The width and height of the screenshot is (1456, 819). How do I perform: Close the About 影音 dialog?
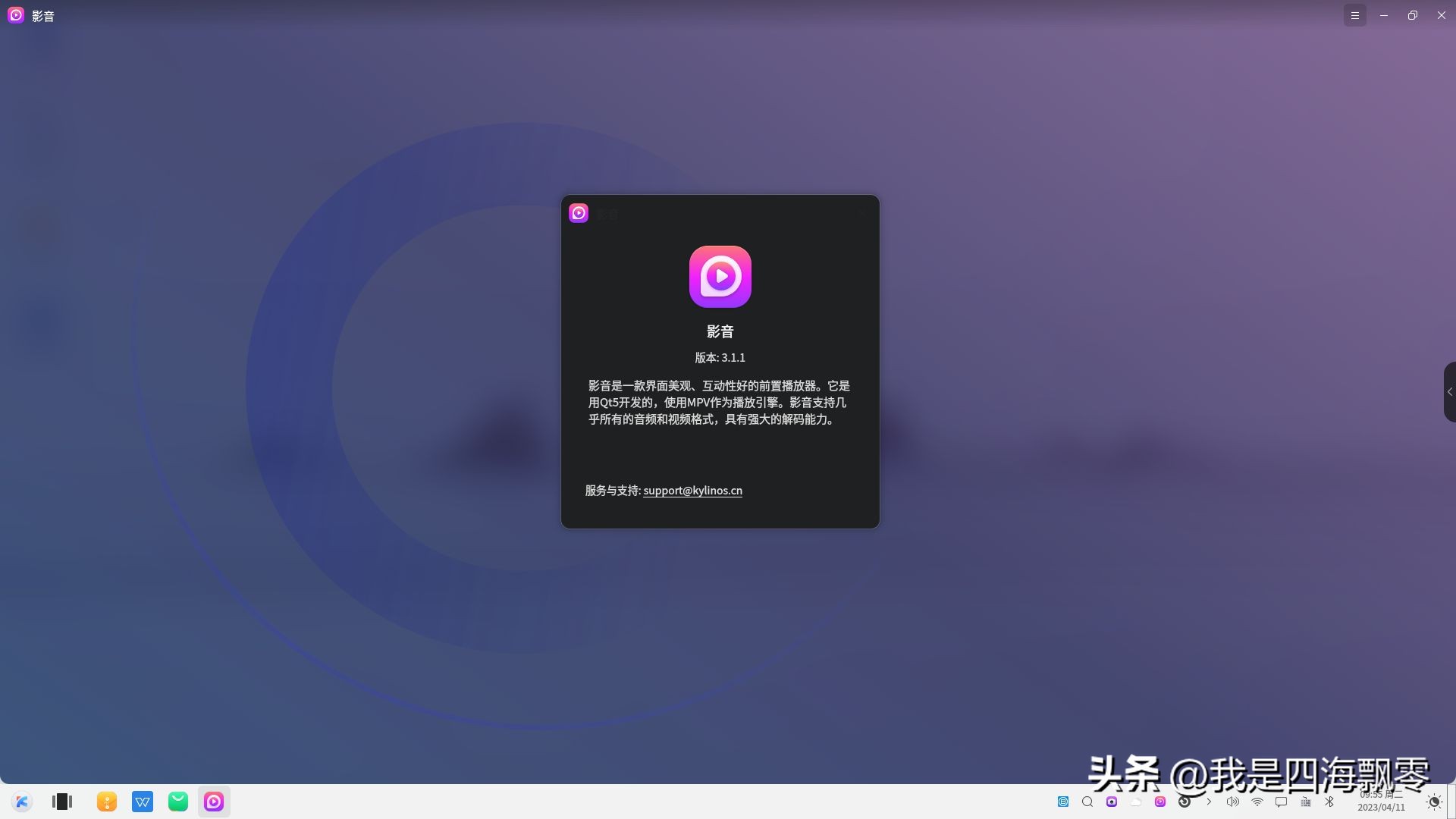pyautogui.click(x=861, y=213)
